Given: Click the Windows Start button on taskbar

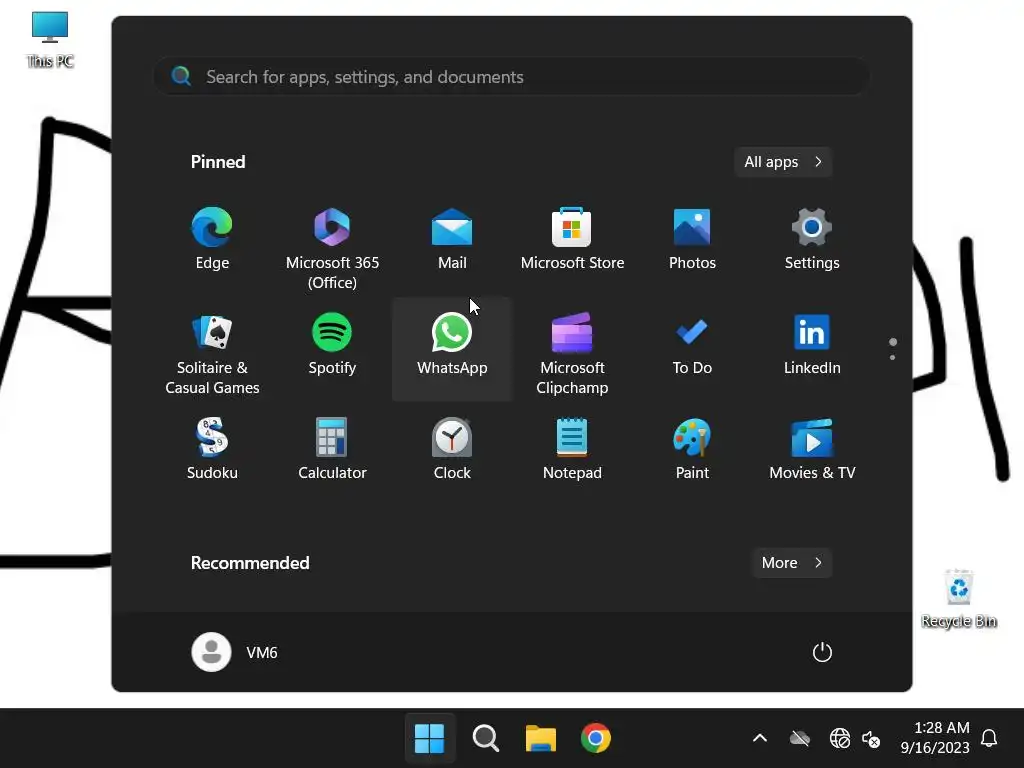Looking at the screenshot, I should pos(429,738).
